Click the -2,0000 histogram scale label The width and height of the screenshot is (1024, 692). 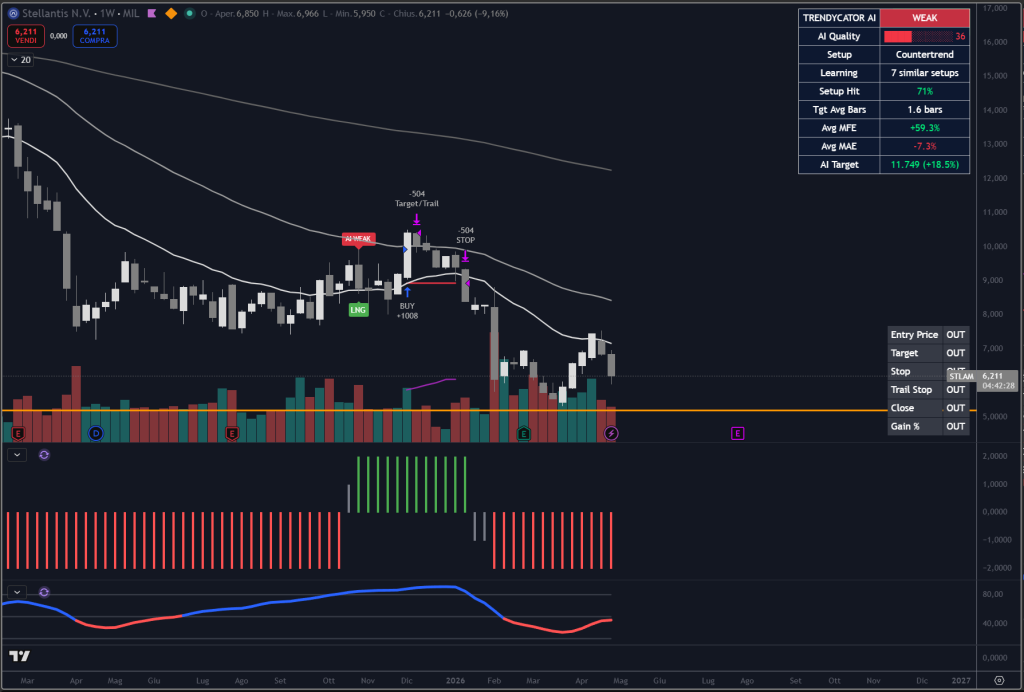point(997,568)
